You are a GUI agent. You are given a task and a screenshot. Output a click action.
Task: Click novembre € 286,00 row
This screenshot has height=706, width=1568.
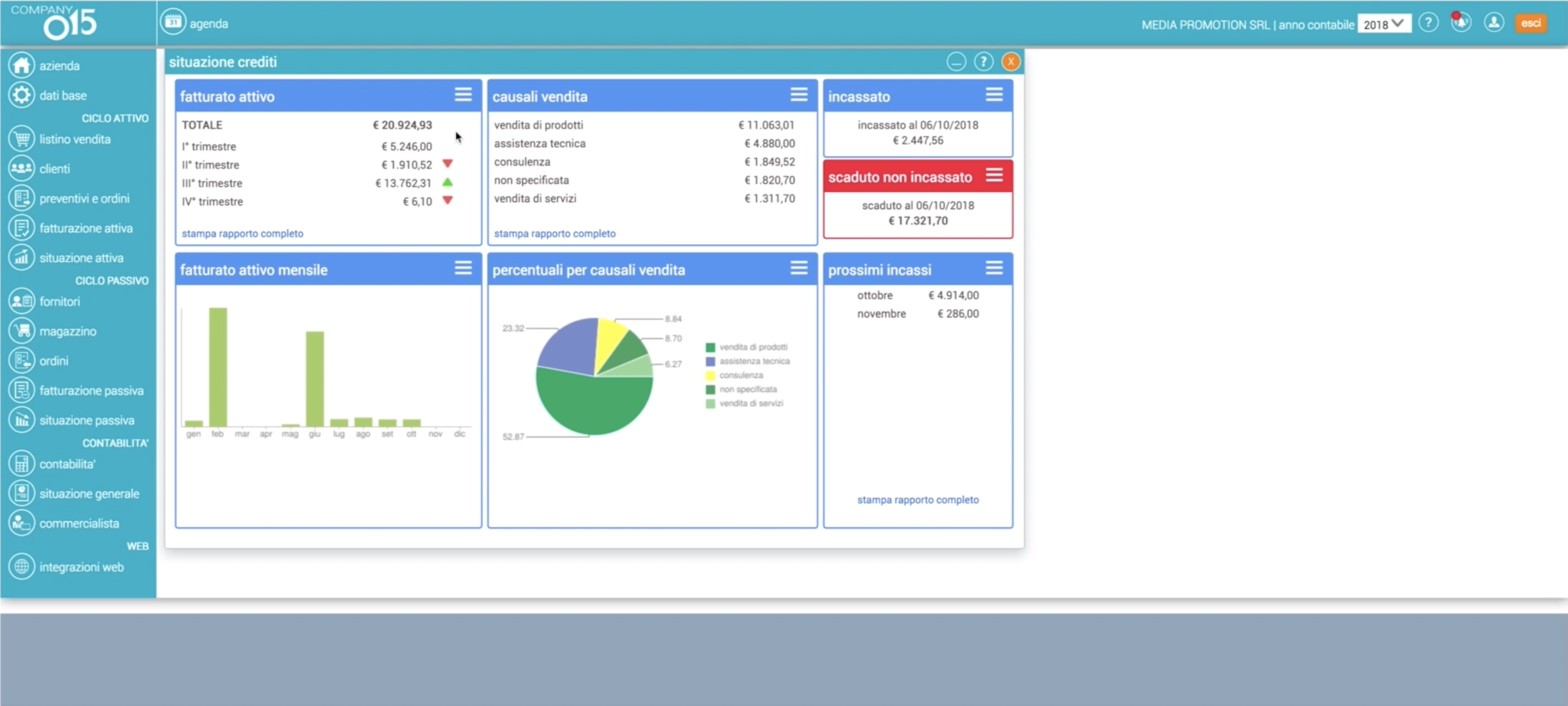[x=918, y=313]
